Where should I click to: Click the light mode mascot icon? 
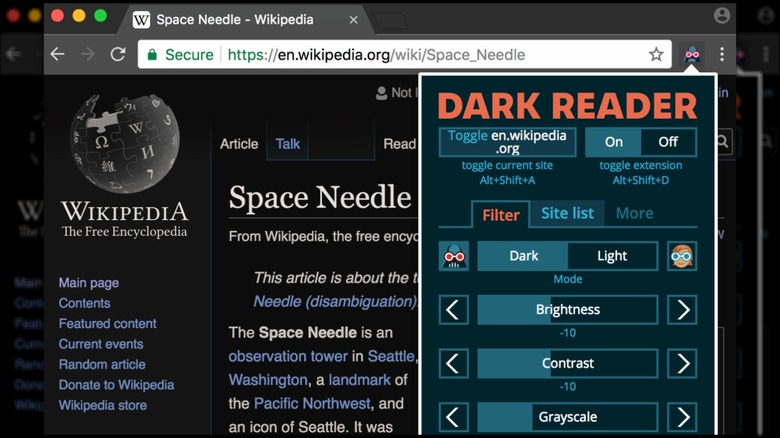[x=683, y=256]
